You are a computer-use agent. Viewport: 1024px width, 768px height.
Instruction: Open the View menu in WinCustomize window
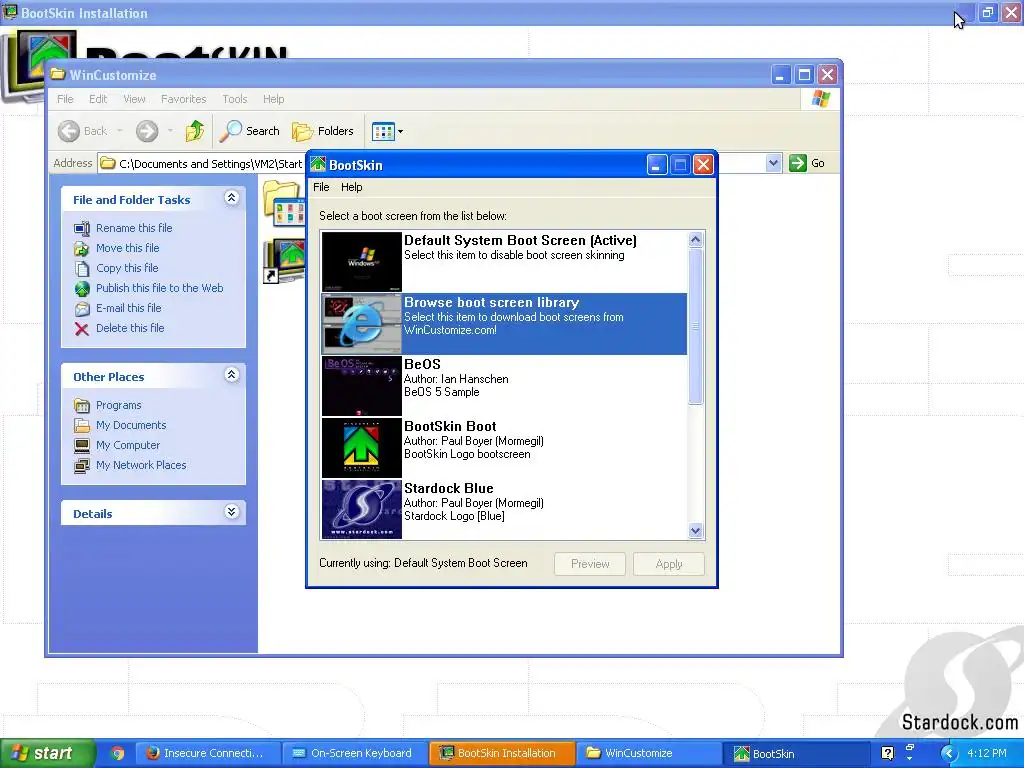(x=134, y=99)
